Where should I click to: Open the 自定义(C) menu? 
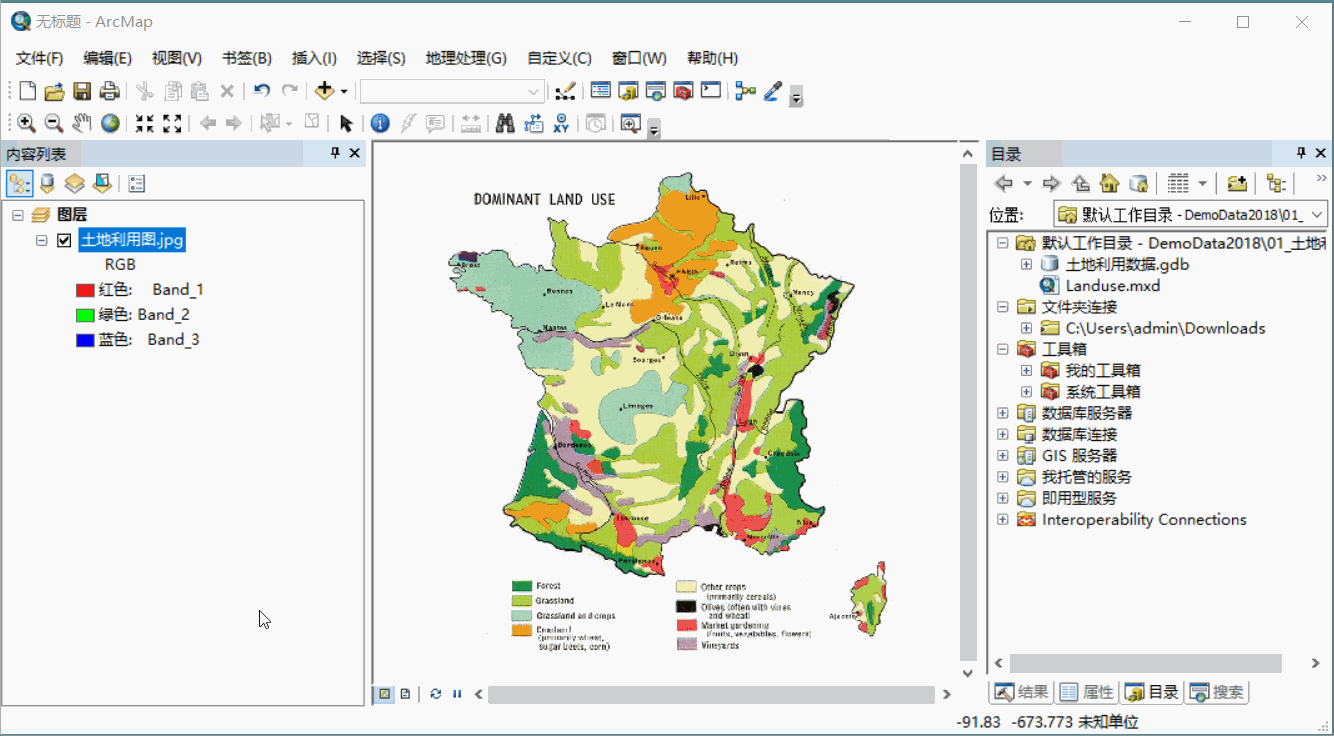[559, 58]
